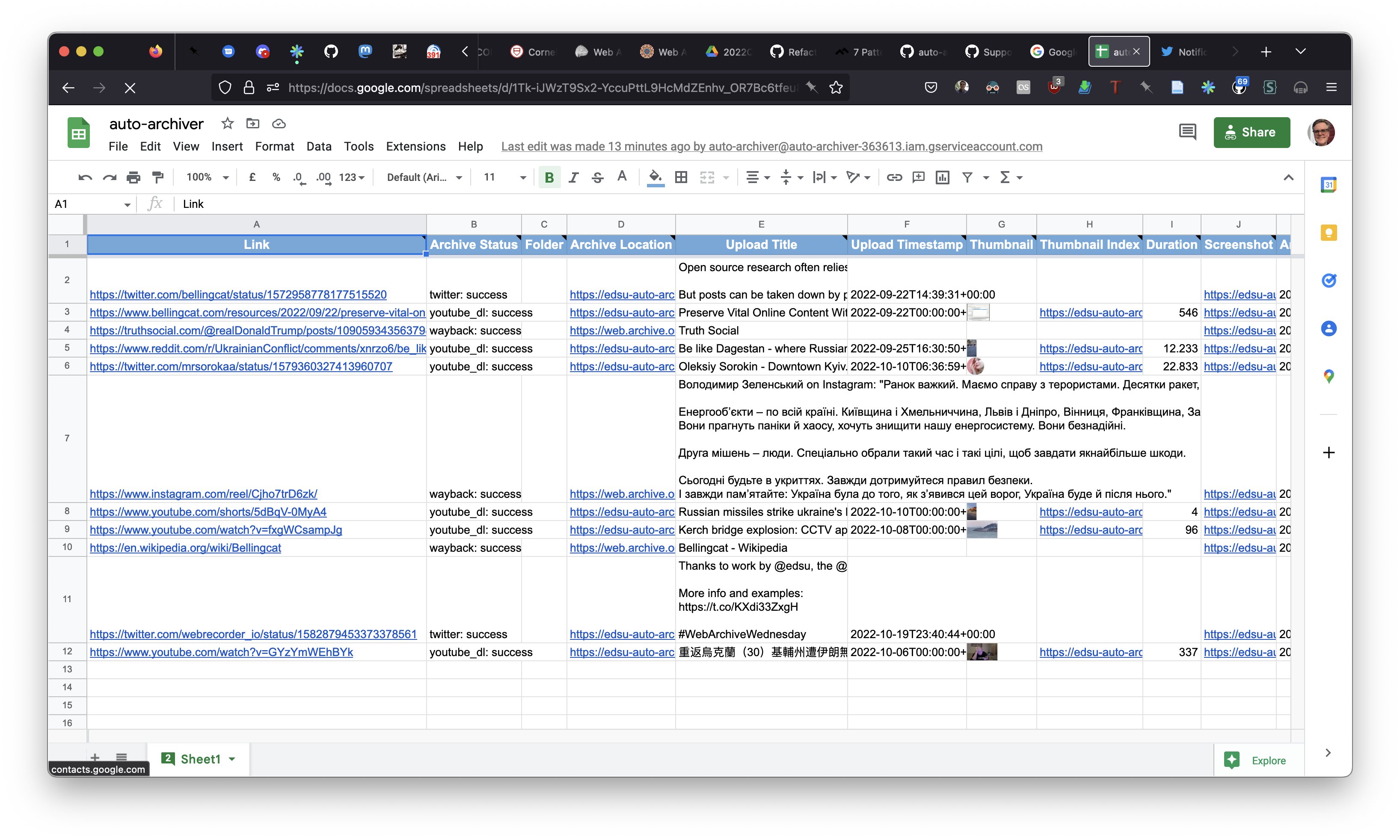Expand the Sheet1 tab options arrow
The height and width of the screenshot is (840, 1400).
[x=232, y=759]
